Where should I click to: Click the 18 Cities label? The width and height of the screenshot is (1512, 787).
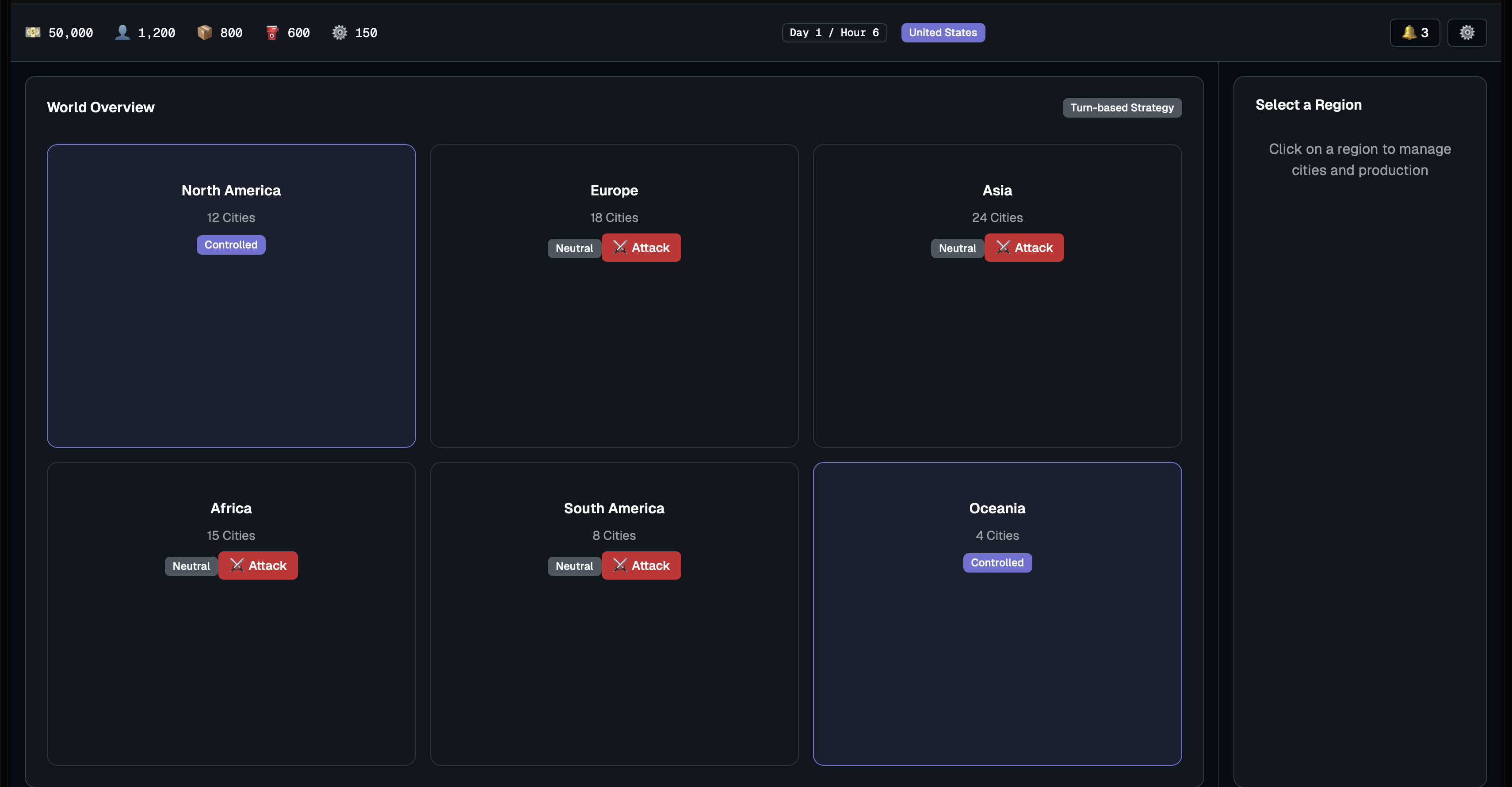coord(614,217)
